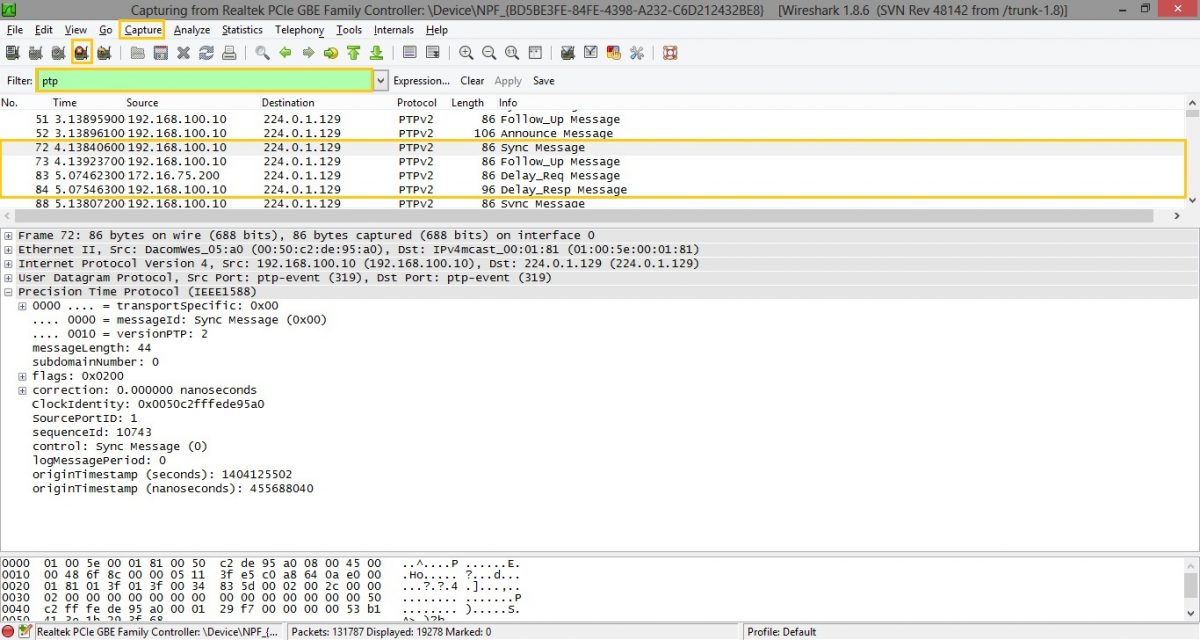Open the Capture Options dialog
The image size is (1200, 640).
pyautogui.click(x=35, y=52)
